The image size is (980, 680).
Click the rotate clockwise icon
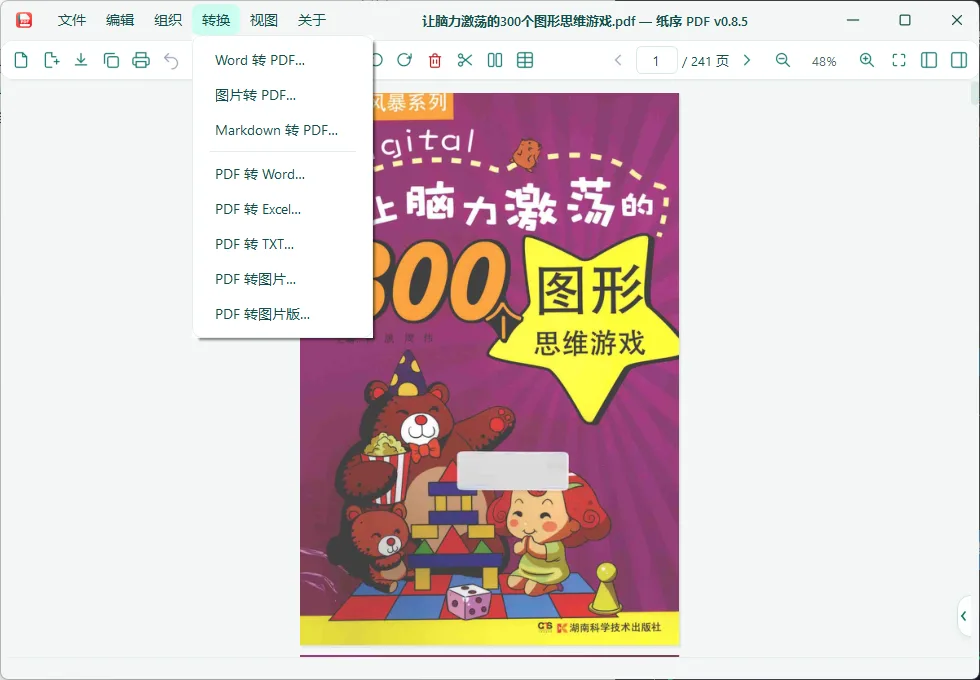tap(405, 60)
